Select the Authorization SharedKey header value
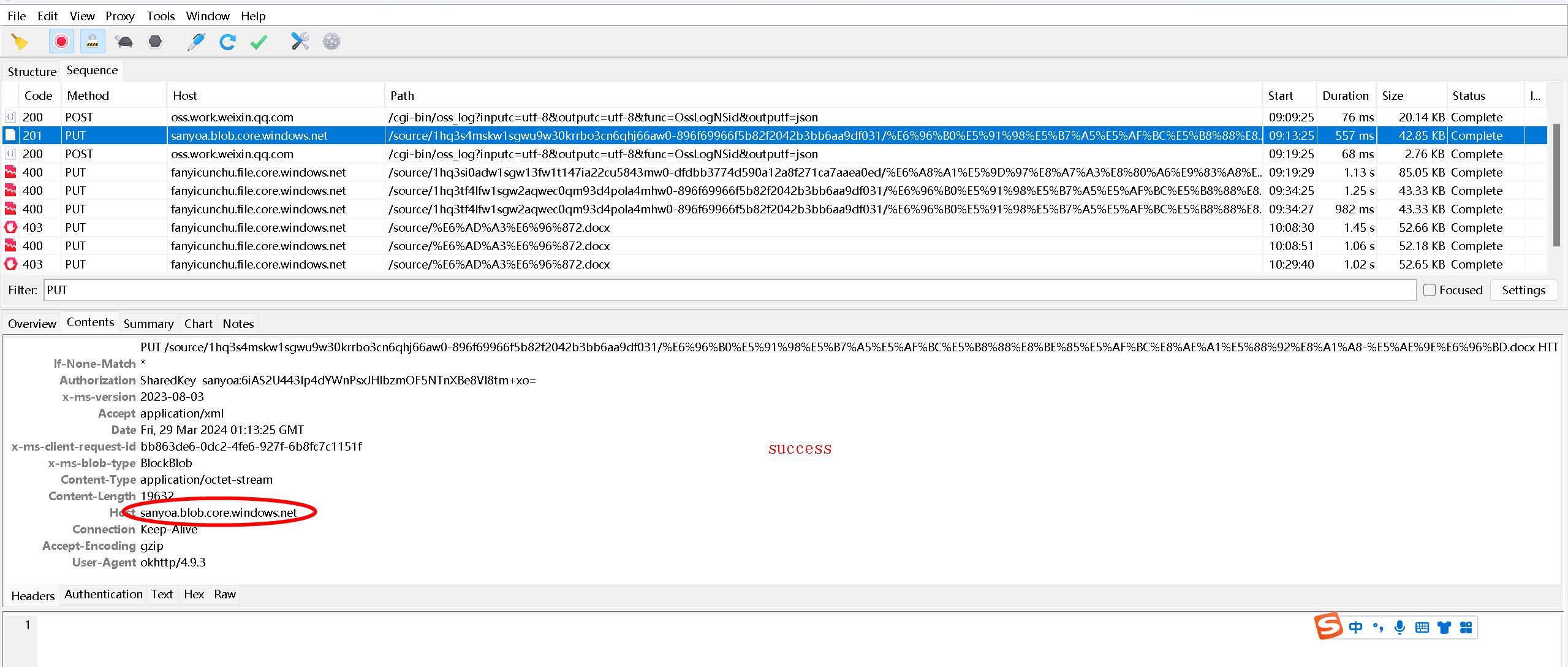Image resolution: width=1568 pixels, height=667 pixels. pos(338,380)
